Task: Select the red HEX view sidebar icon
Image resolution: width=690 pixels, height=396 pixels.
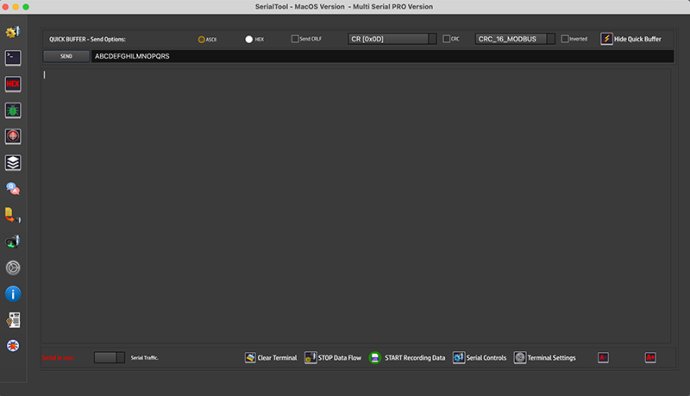Action: [13, 84]
